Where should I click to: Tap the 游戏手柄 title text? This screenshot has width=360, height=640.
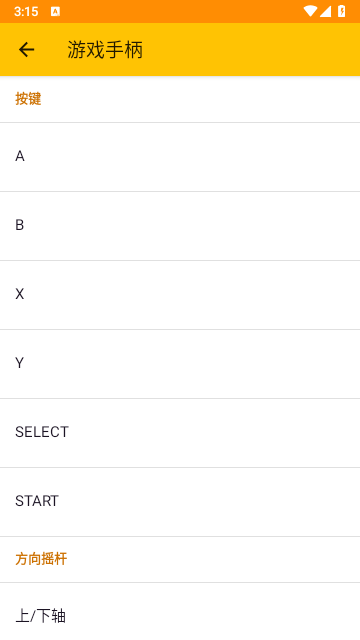pos(105,50)
